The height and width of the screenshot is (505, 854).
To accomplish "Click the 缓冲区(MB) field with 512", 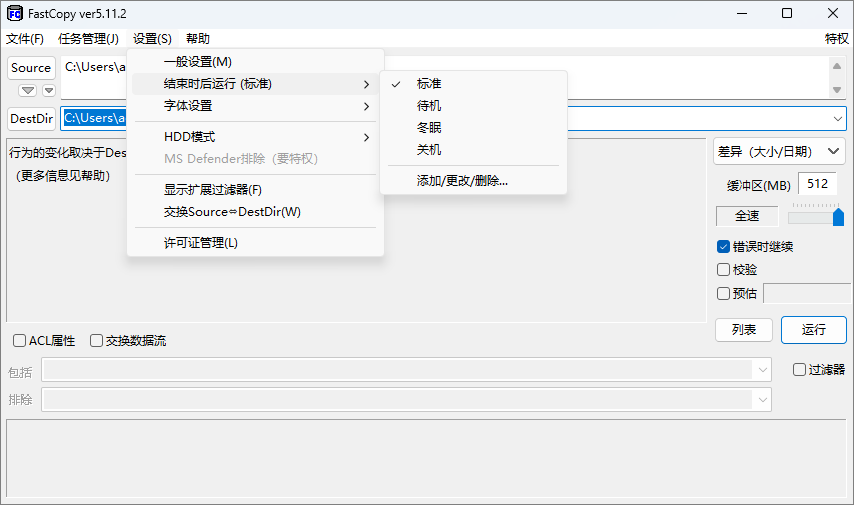I will click(x=817, y=184).
